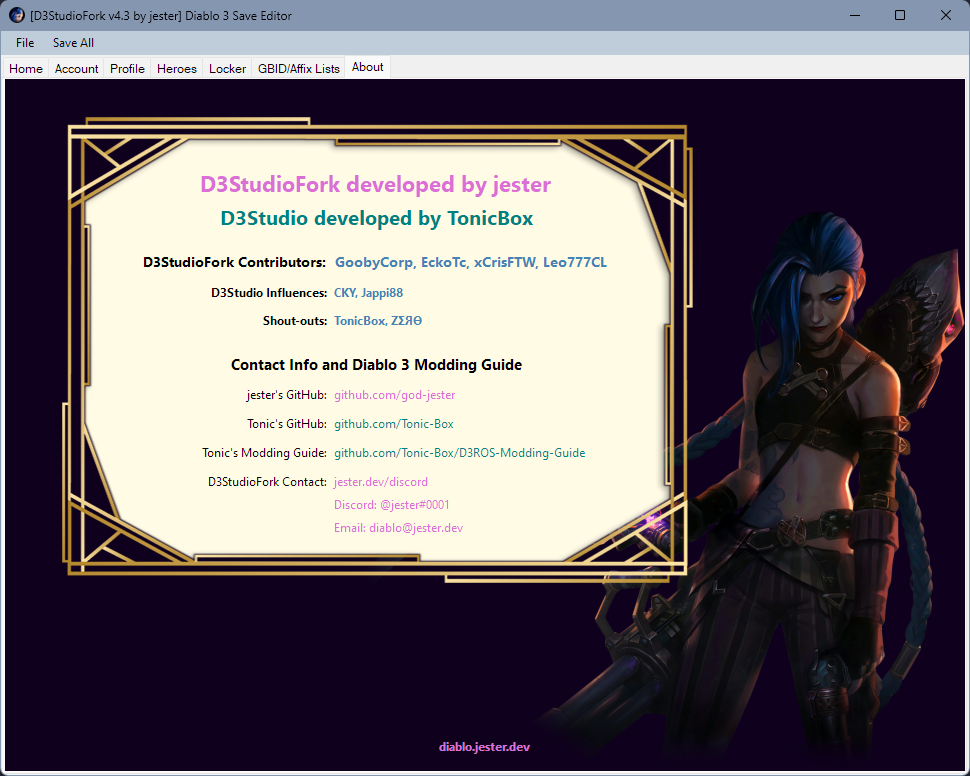The image size is (970, 776).
Task: Click the "Tonic's GitHub:" label
Action: click(287, 424)
